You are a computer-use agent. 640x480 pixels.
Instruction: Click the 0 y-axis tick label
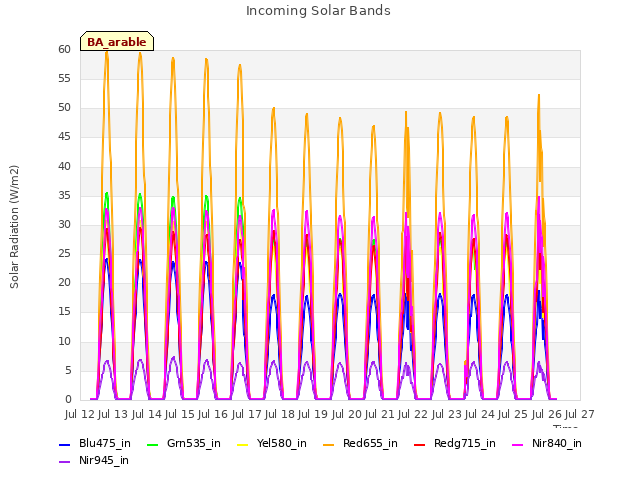click(x=68, y=400)
